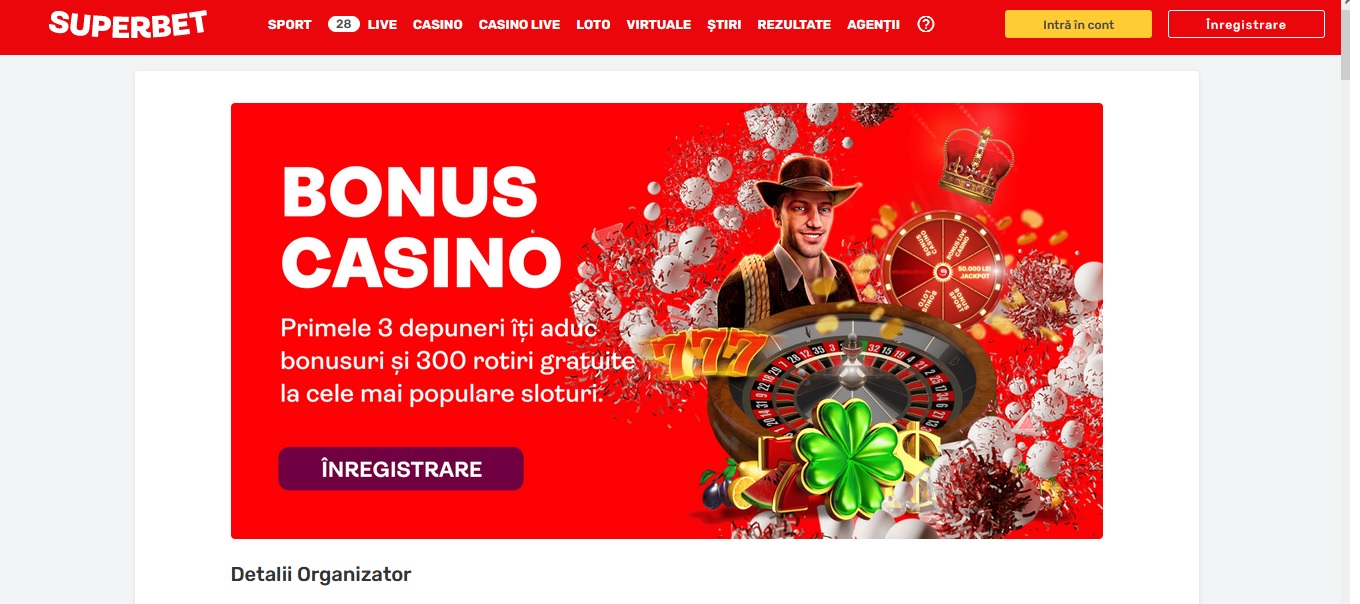Click the Bonus Casino banner image

[x=667, y=321]
